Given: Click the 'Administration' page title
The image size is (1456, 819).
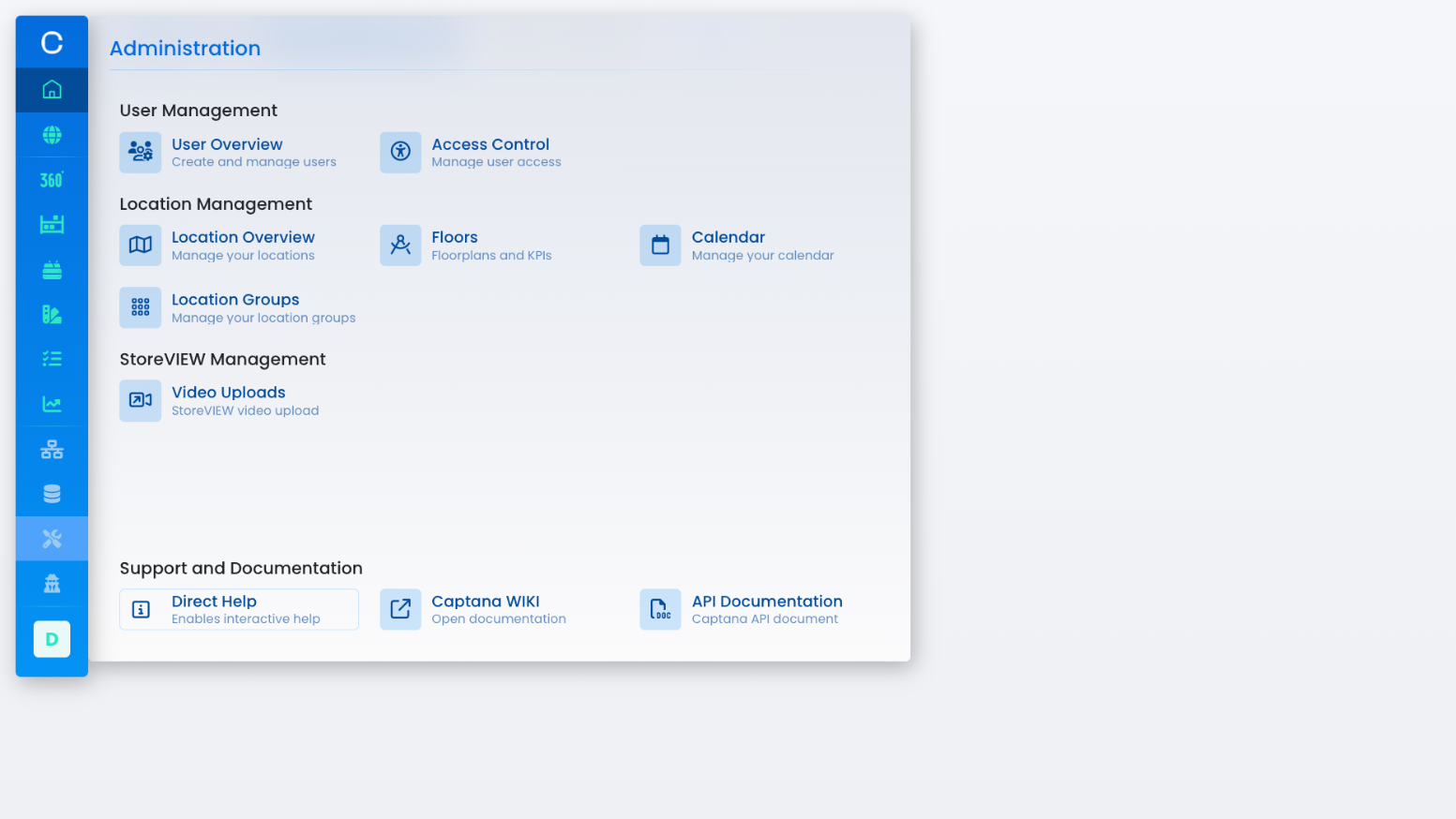Looking at the screenshot, I should [185, 49].
